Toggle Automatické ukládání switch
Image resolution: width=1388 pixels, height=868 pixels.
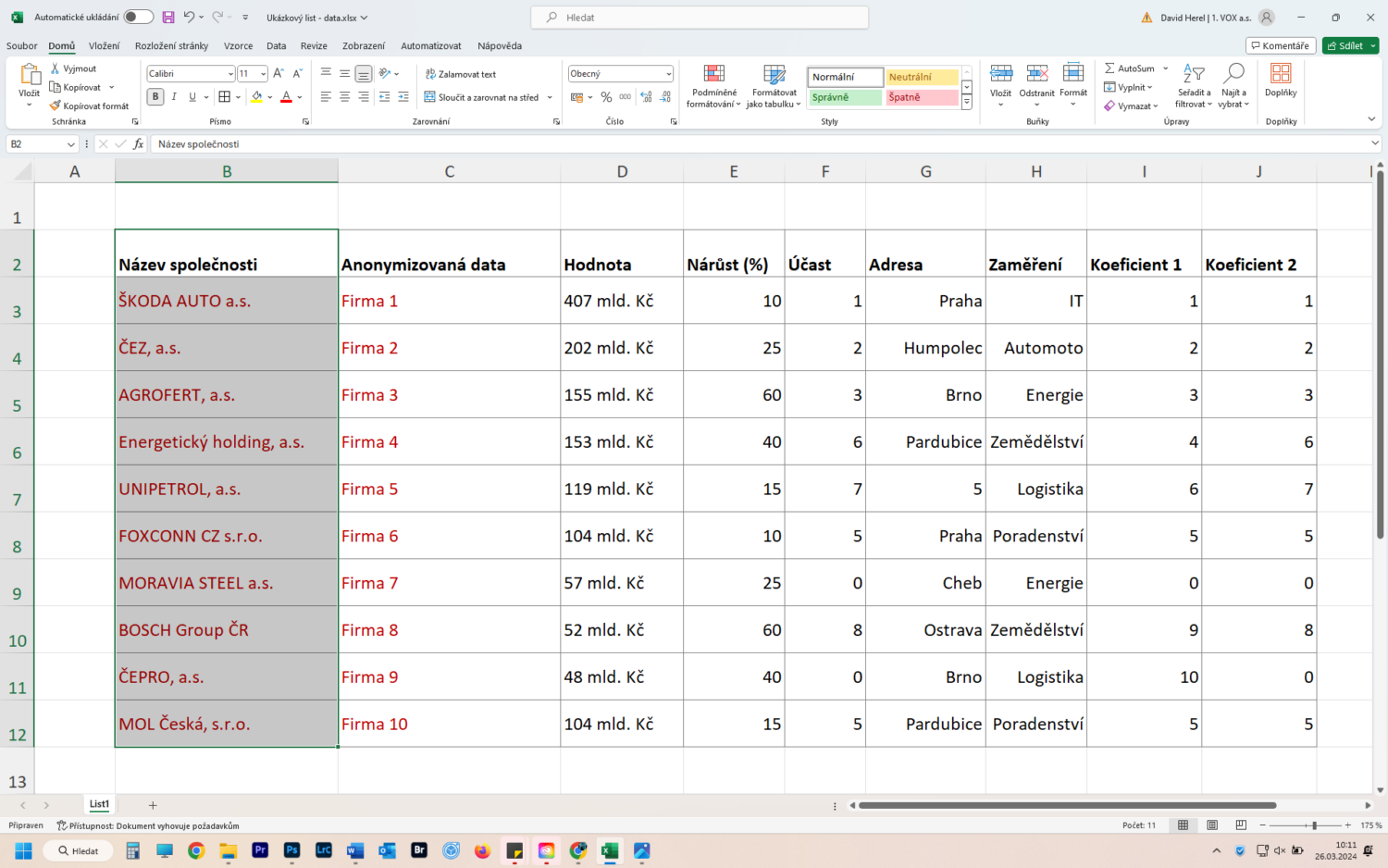coord(138,18)
